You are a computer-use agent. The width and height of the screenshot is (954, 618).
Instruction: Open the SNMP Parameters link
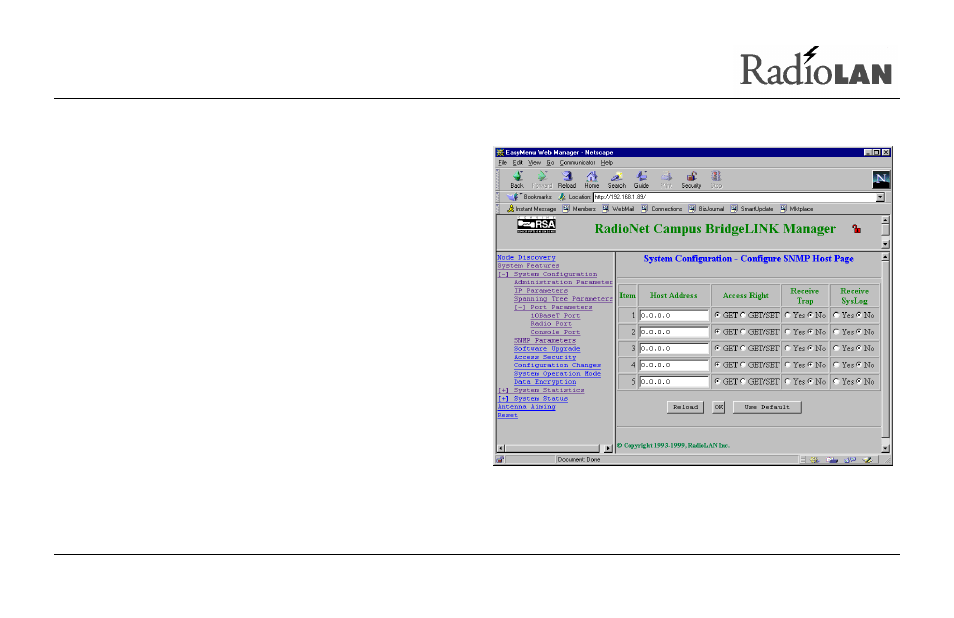pyautogui.click(x=545, y=341)
